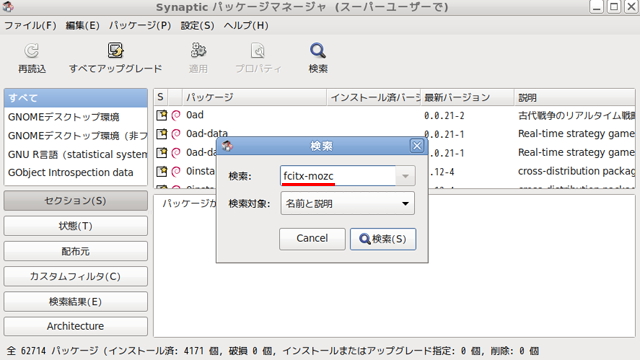Open the 設定(S) menu

198,25
